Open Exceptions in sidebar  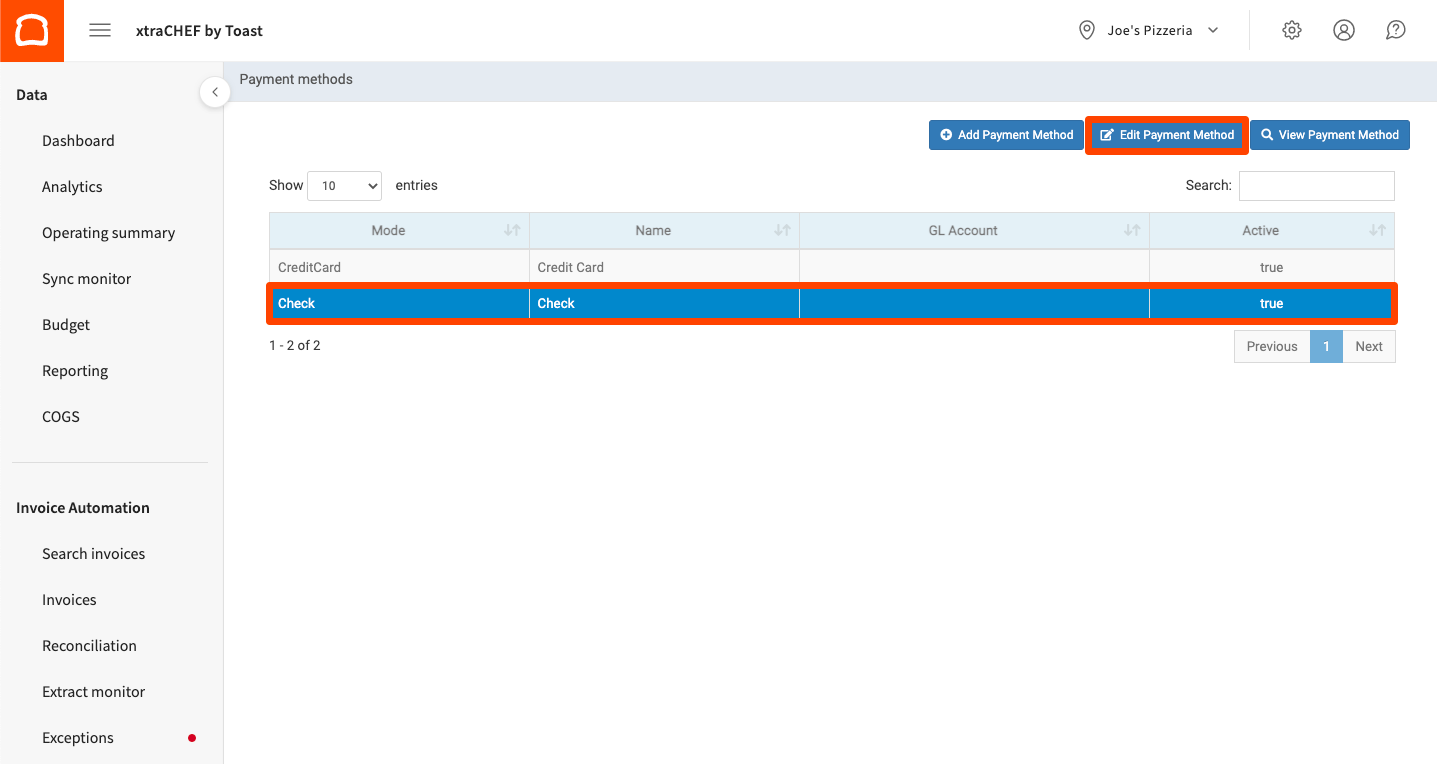point(78,738)
